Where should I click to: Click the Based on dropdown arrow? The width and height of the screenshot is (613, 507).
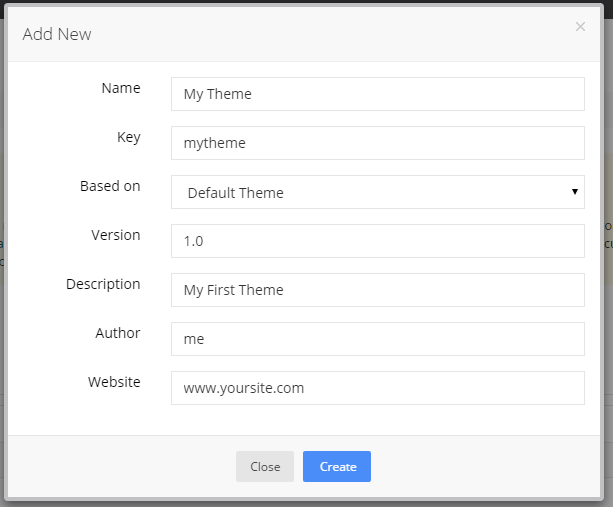(575, 191)
